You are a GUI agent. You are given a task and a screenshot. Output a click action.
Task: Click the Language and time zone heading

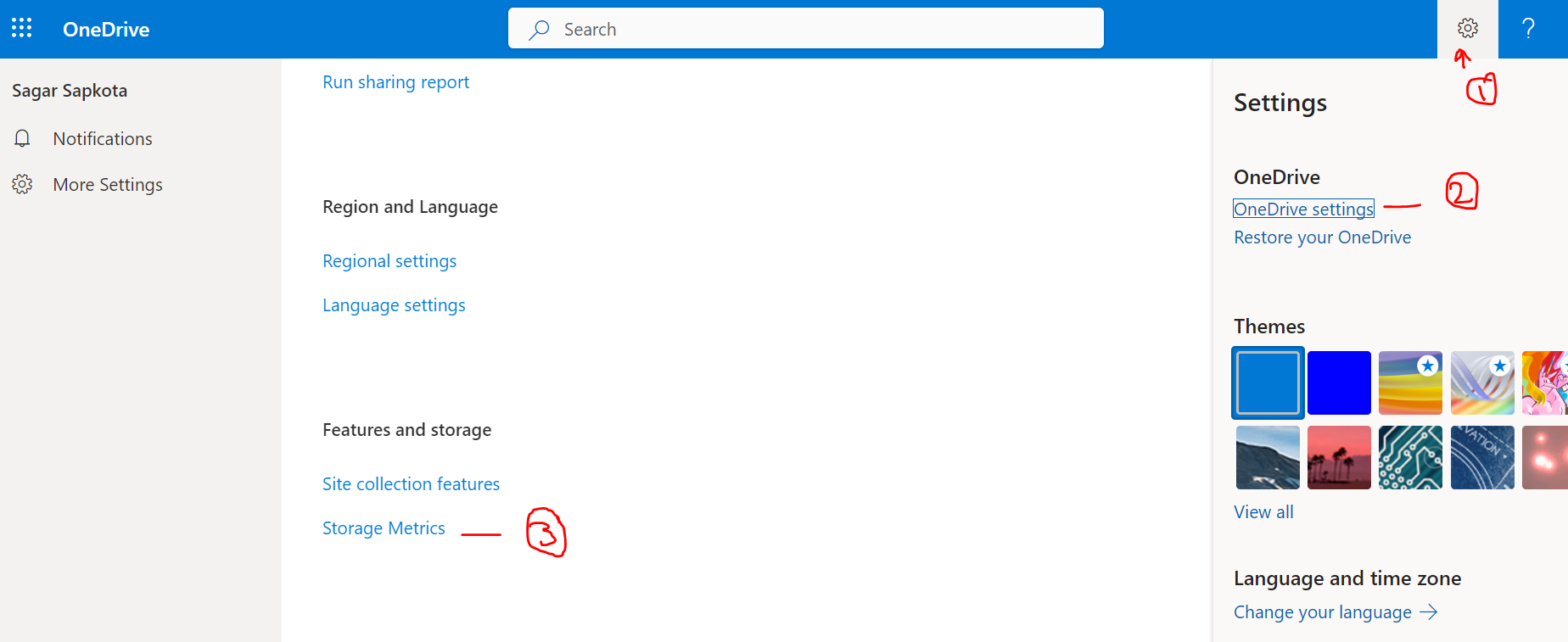[x=1347, y=578]
